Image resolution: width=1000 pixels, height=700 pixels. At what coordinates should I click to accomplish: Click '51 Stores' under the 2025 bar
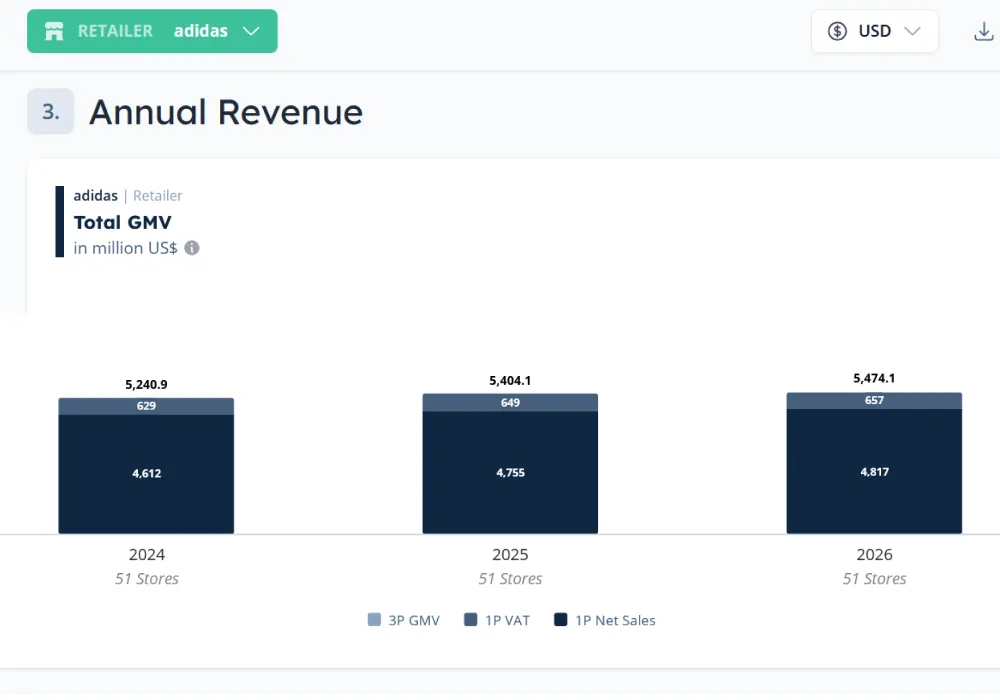pos(510,578)
